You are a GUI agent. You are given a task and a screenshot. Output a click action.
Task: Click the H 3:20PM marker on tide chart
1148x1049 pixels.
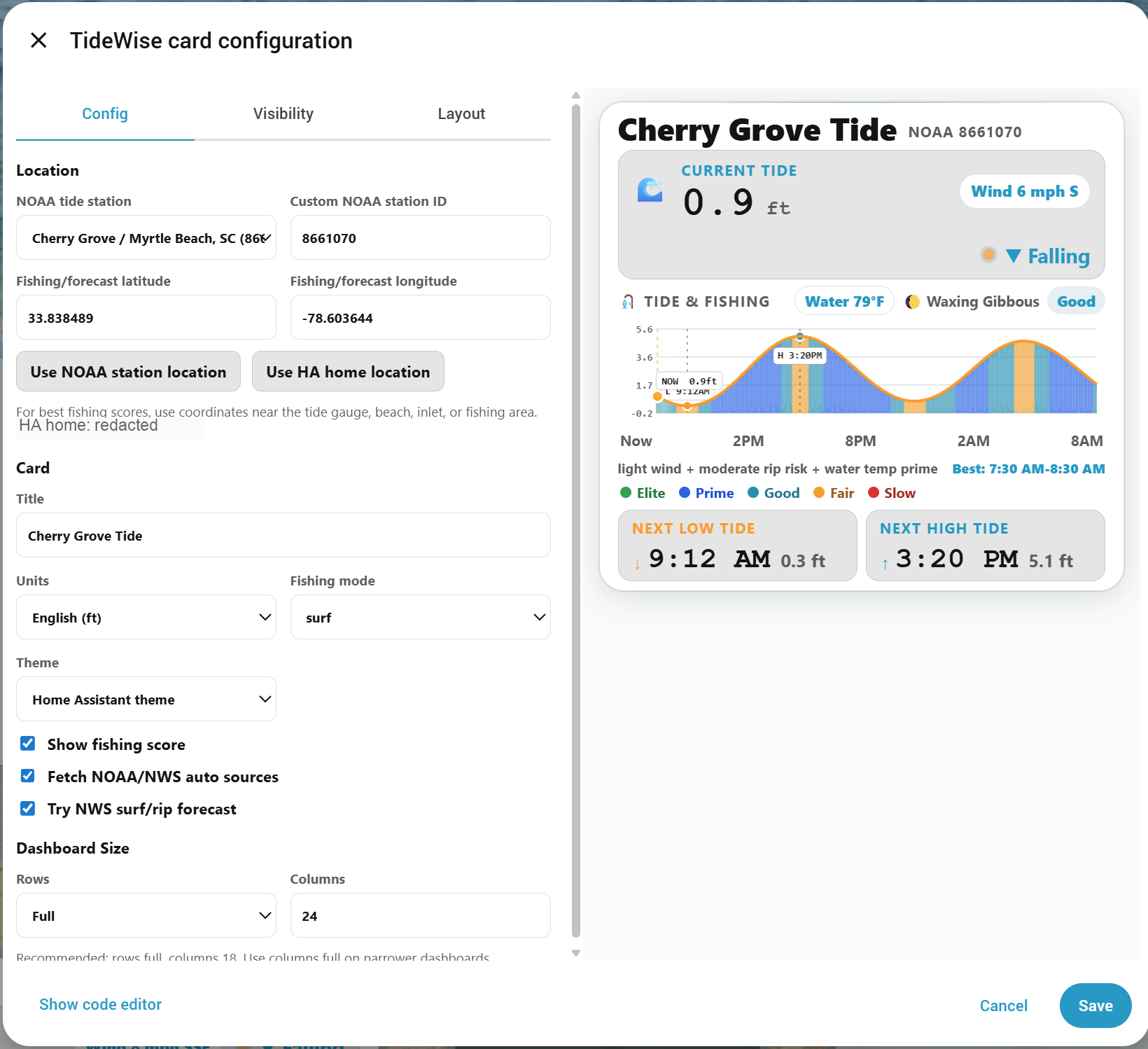[x=799, y=356]
